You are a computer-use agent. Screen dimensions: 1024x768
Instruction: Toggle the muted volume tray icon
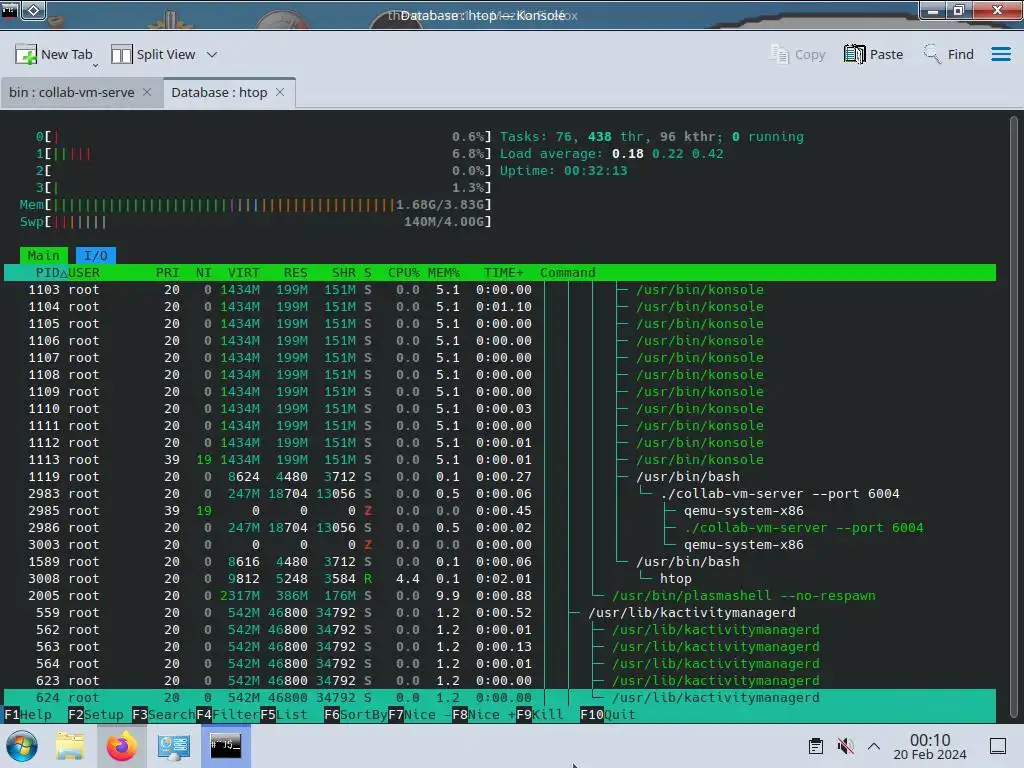tap(845, 746)
